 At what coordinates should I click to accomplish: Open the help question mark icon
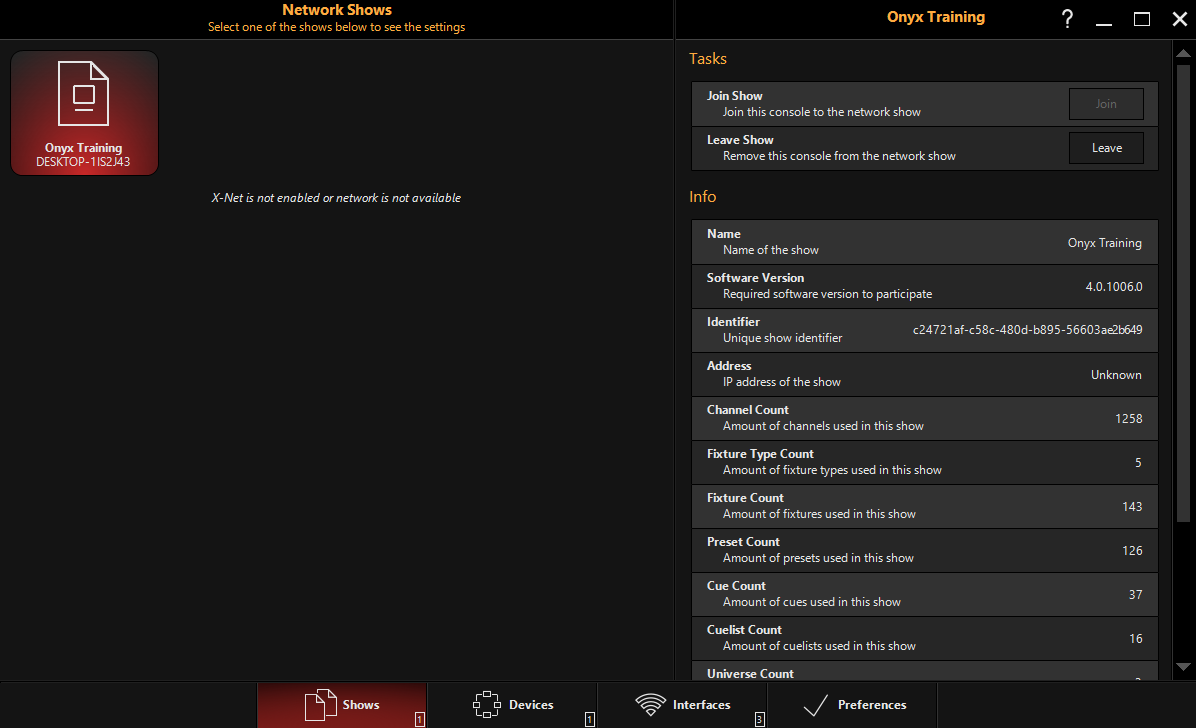(x=1067, y=18)
